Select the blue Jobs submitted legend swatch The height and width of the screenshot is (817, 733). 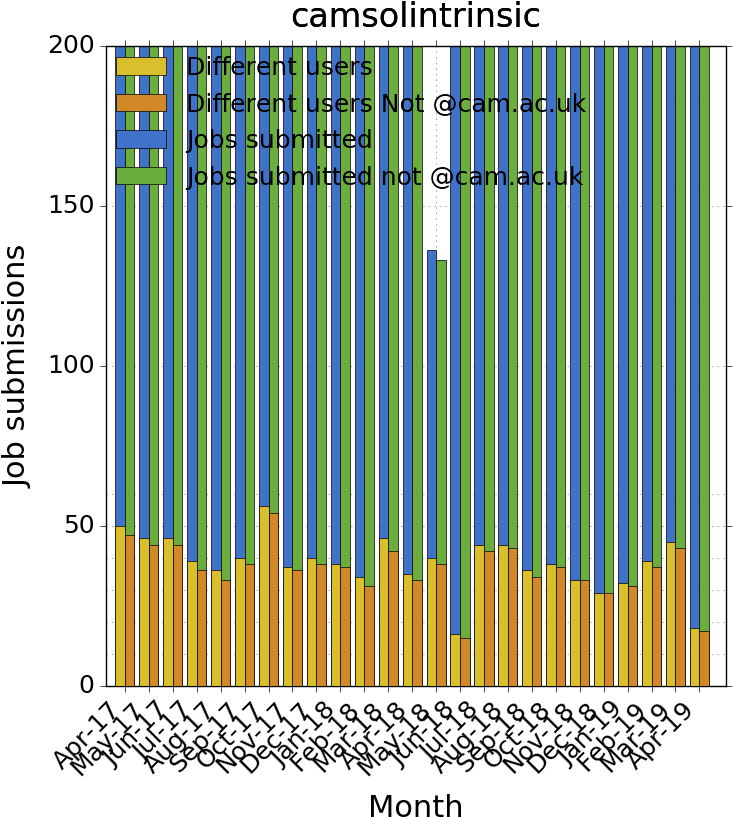point(141,140)
